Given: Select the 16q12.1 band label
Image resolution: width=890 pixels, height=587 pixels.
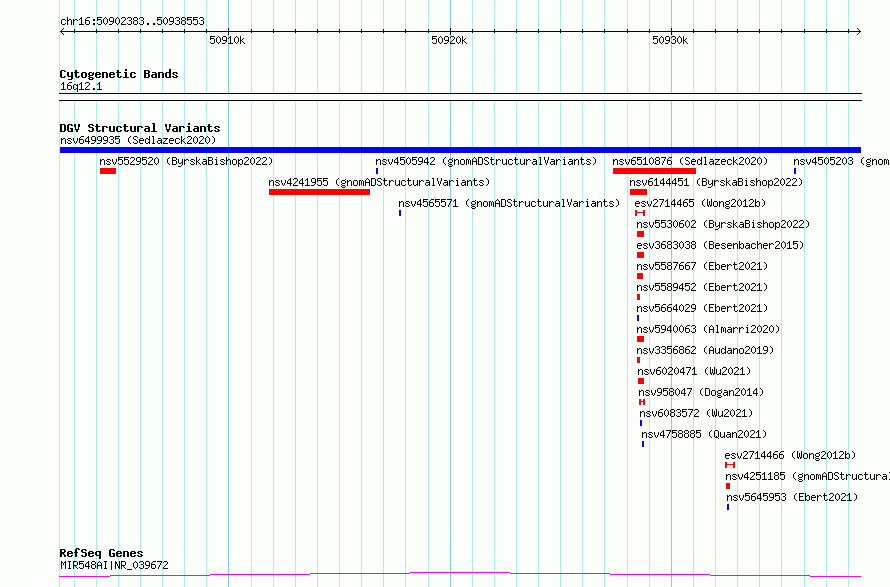Looking at the screenshot, I should click(81, 86).
